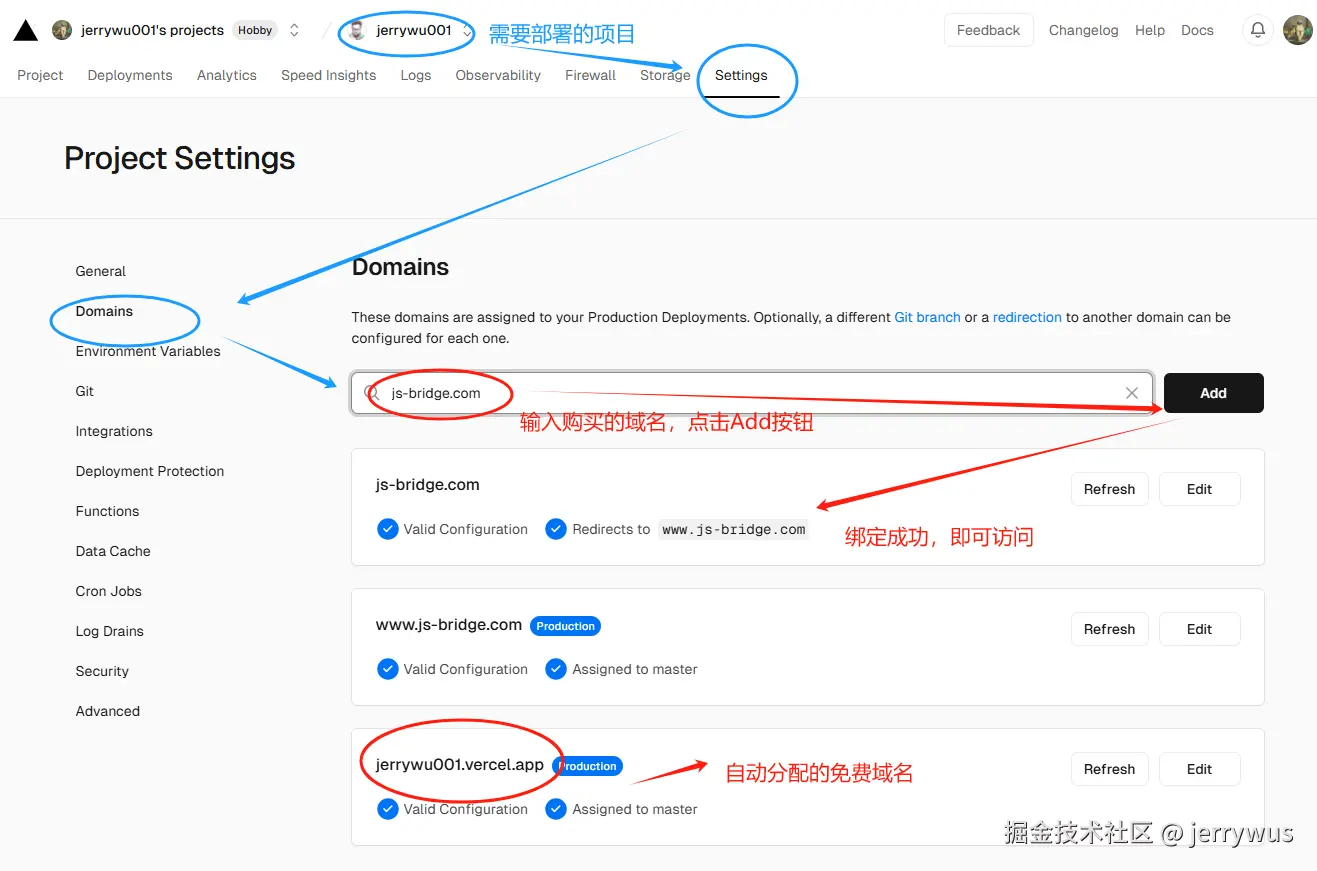
Task: Refresh the jerrywu001.vercel.app domain
Action: point(1109,769)
